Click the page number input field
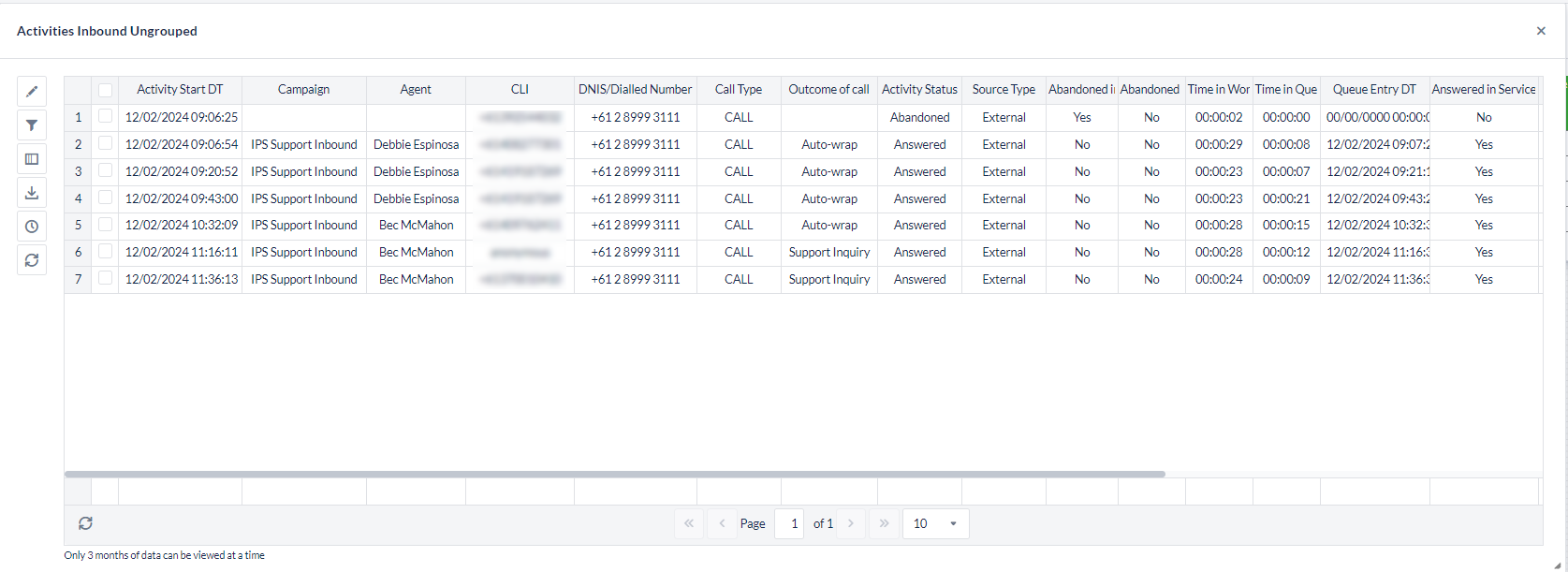This screenshot has height=572, width=1568. pos(791,523)
